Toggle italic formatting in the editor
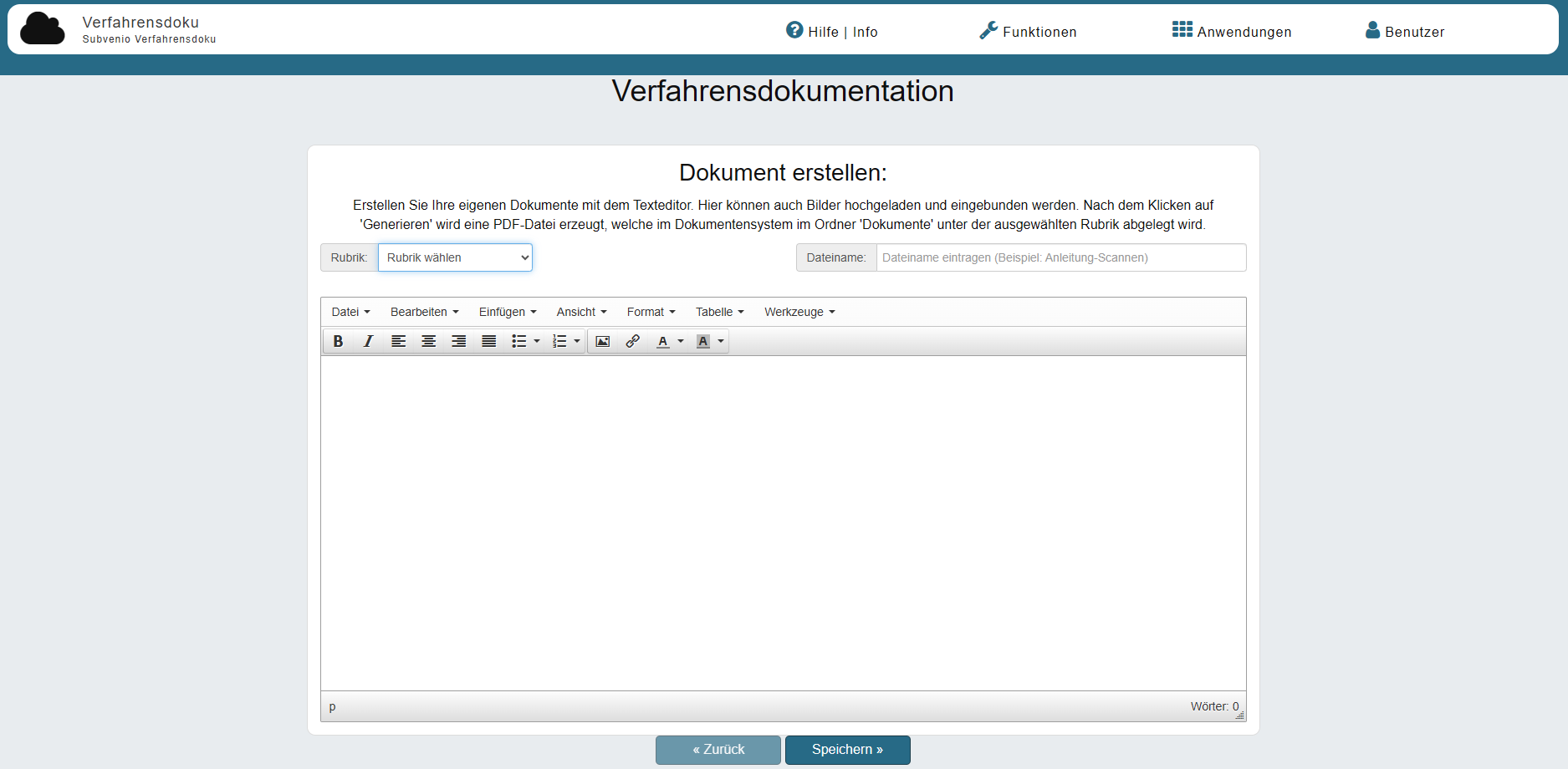Viewport: 1568px width, 769px height. (368, 341)
